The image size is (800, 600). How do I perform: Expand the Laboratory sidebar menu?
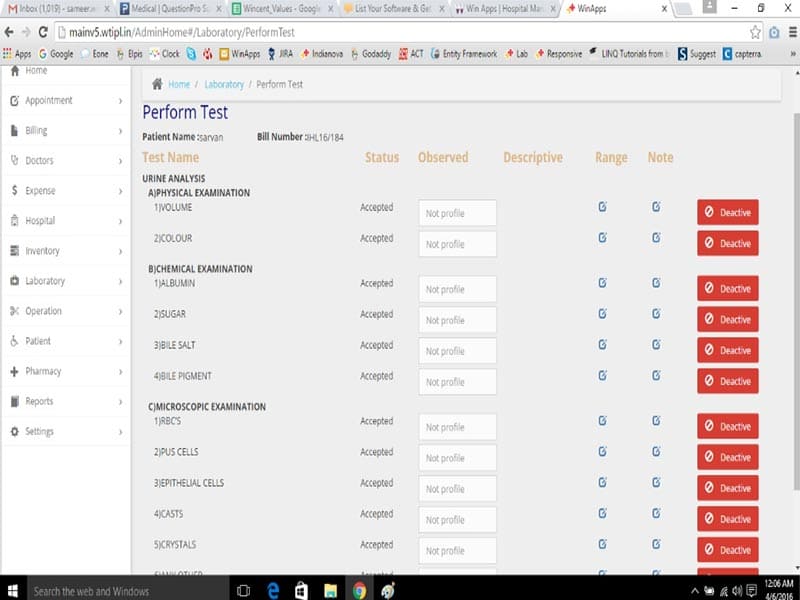[67, 281]
